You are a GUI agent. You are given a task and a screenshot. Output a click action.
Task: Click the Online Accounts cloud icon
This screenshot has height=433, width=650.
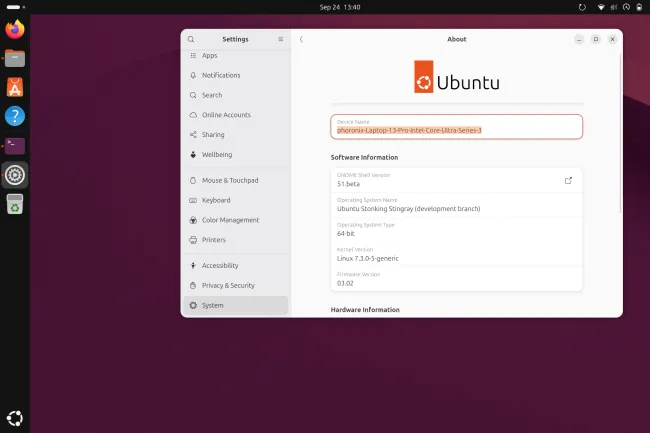pos(193,115)
